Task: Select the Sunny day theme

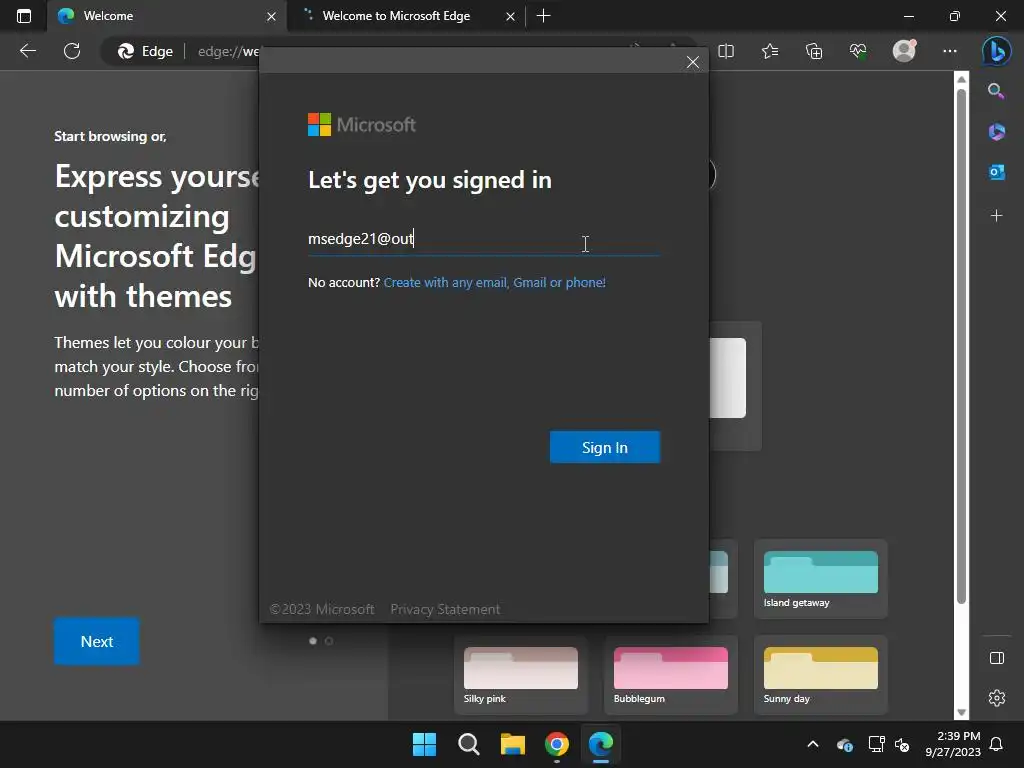Action: click(821, 675)
